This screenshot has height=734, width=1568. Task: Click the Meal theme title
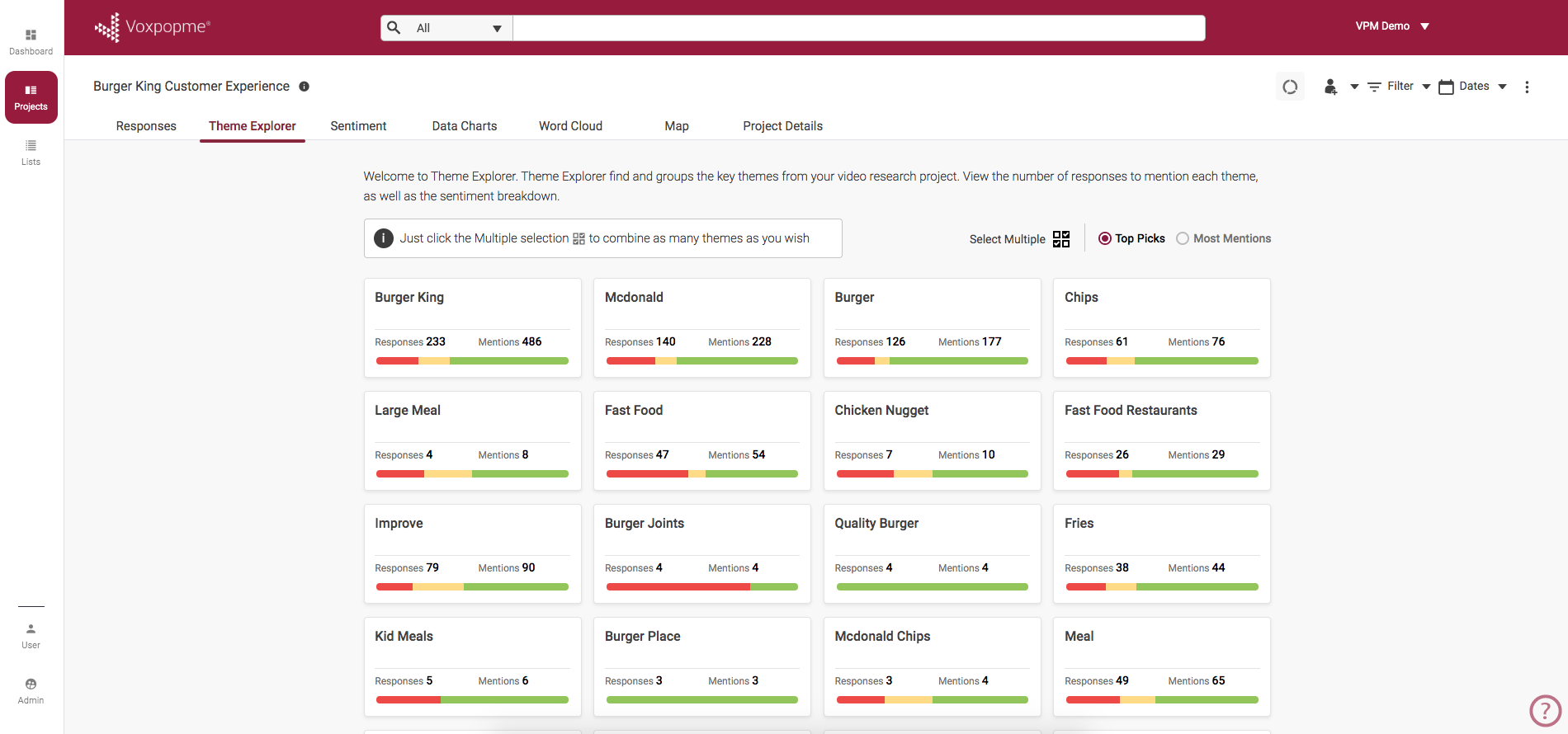1079,637
